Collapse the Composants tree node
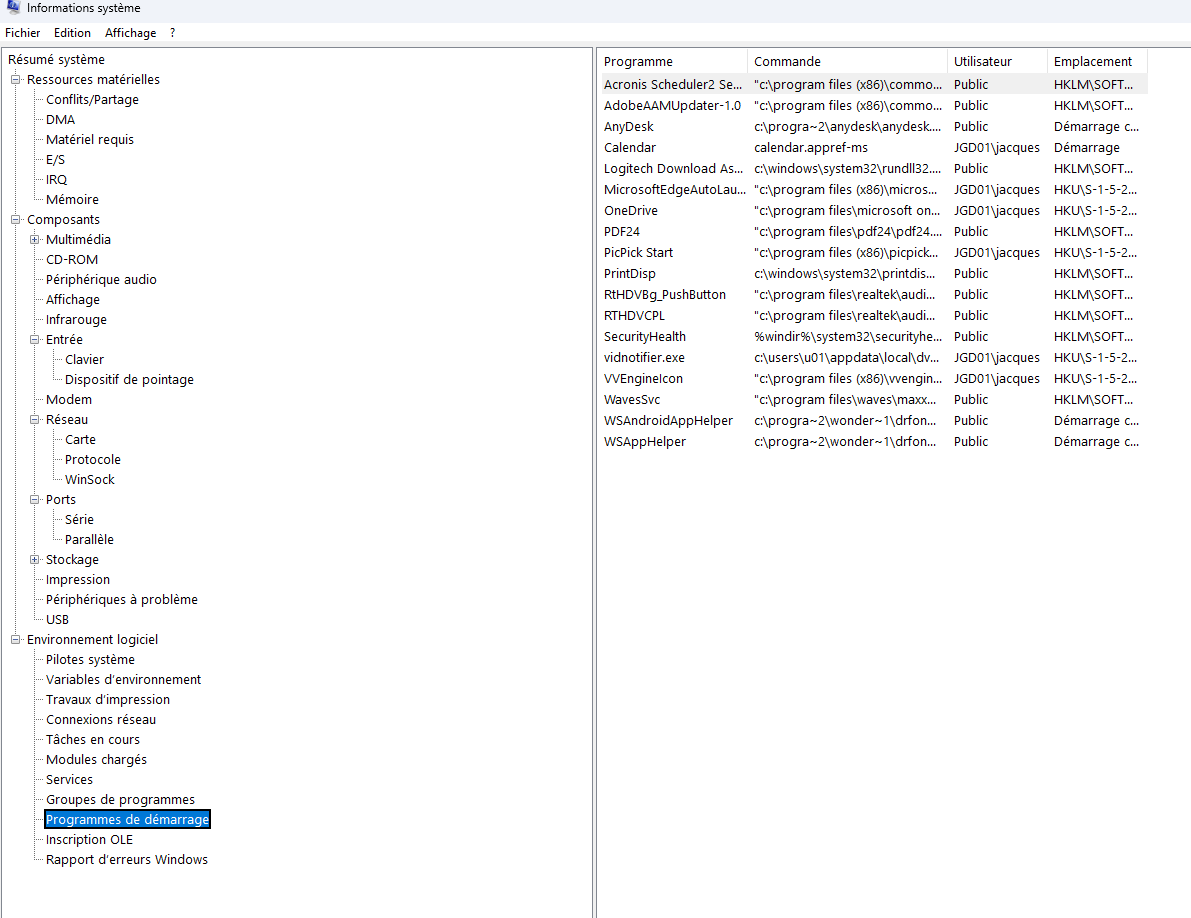Screen dimensions: 1191x918 click(15, 219)
